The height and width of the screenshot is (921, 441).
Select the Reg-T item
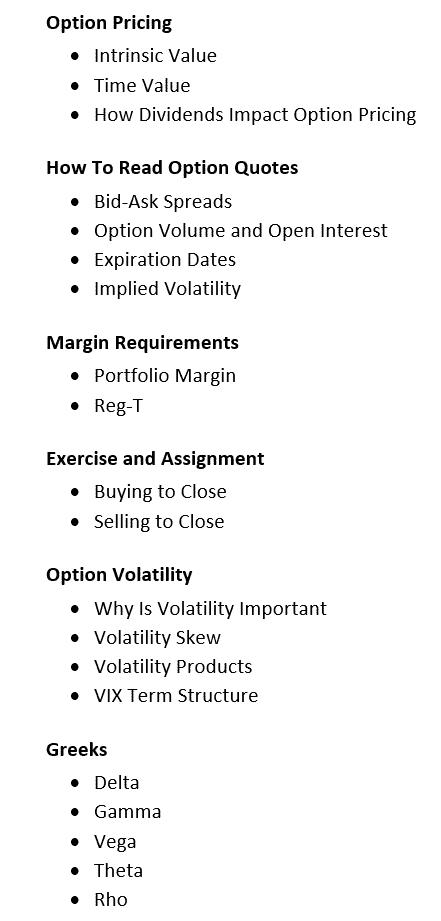pos(118,406)
